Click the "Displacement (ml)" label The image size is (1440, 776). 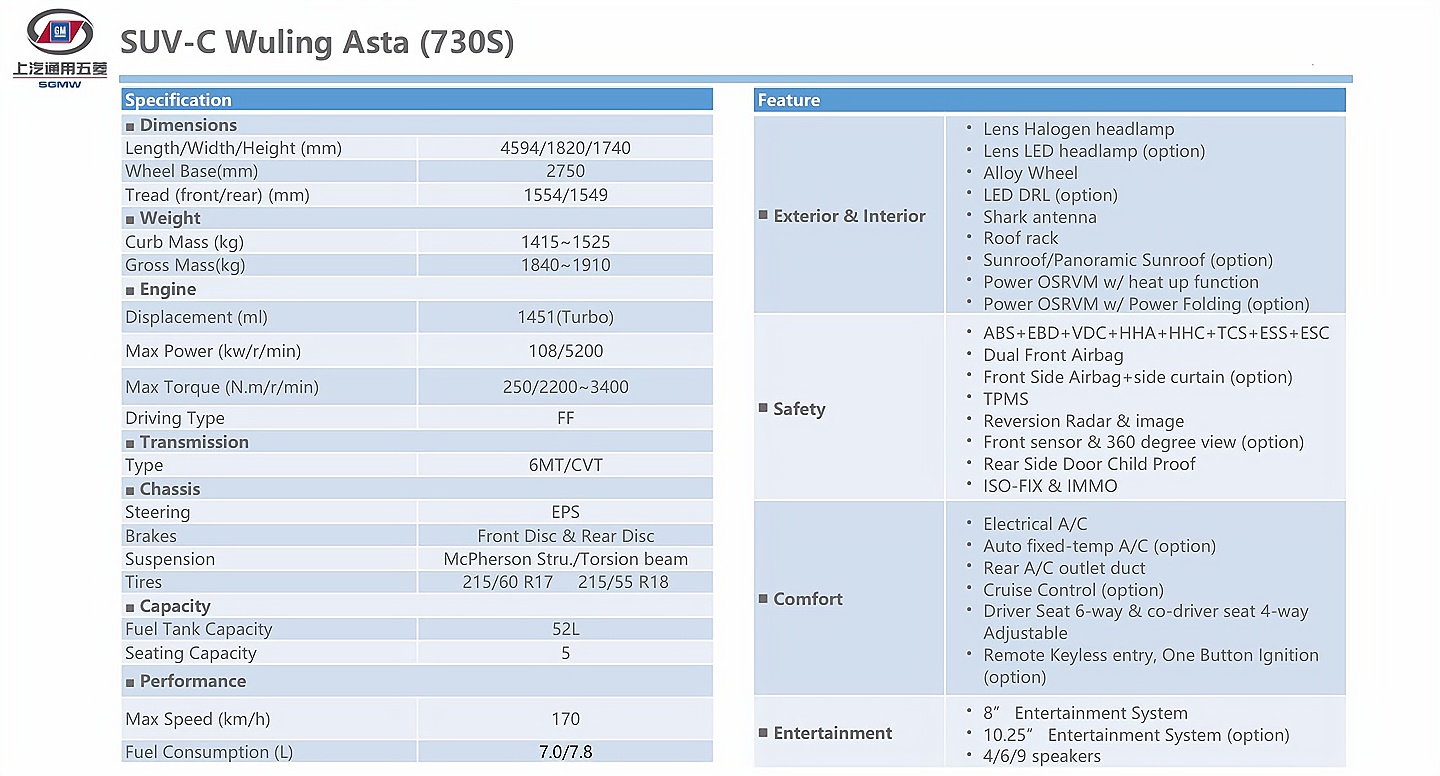(x=196, y=317)
